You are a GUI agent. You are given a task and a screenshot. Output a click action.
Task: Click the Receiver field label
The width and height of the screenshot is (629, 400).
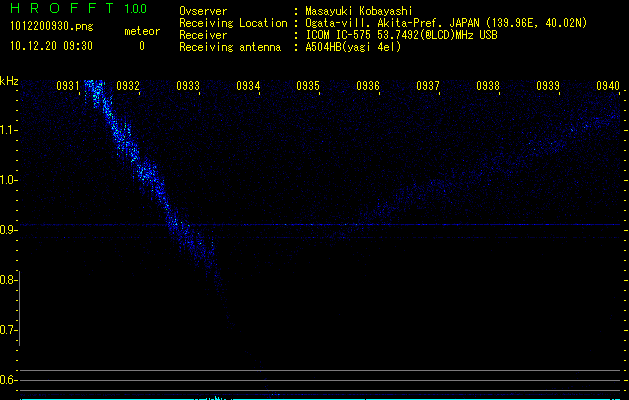pyautogui.click(x=203, y=35)
